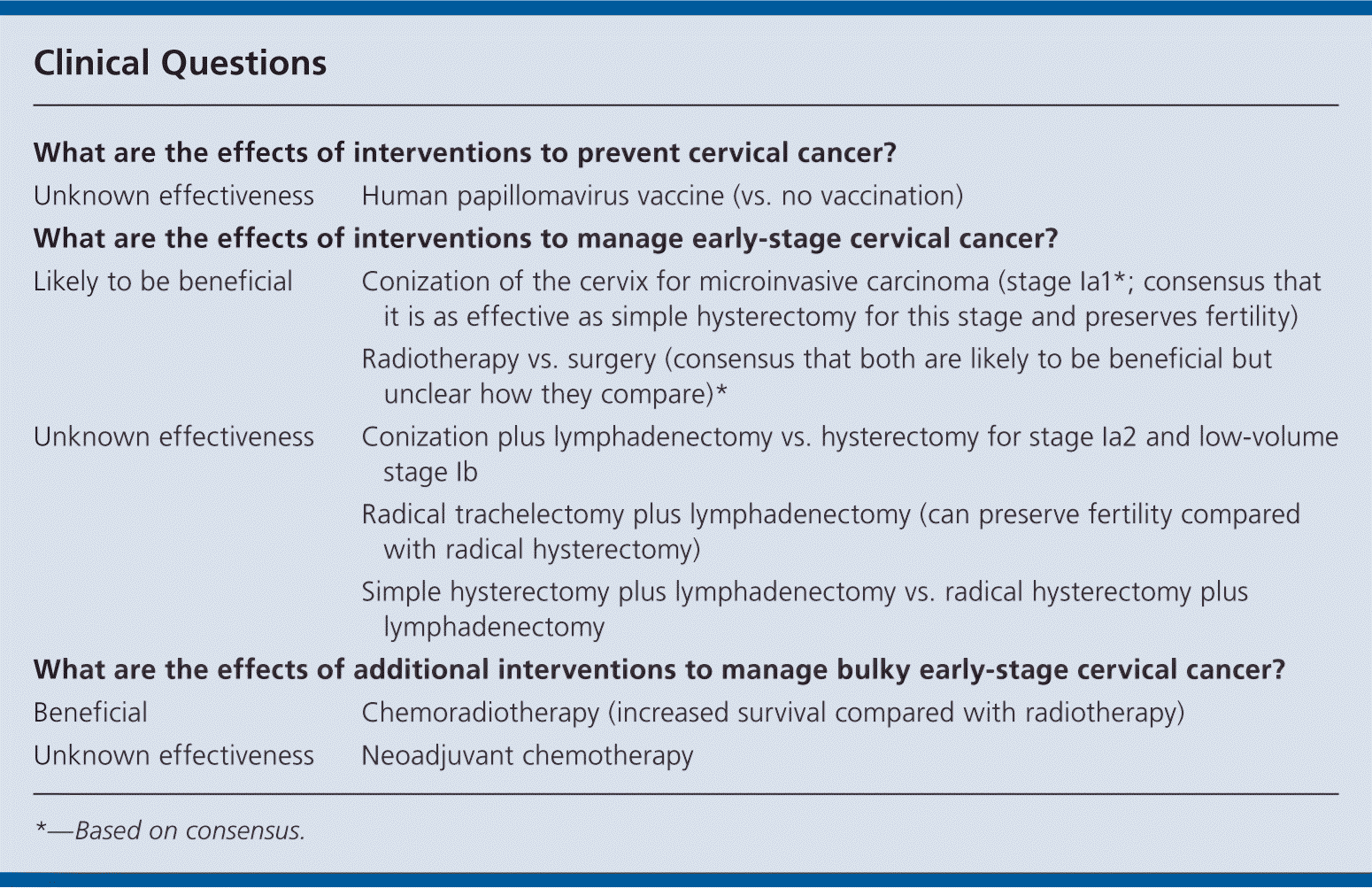Click the "Radiotherapy vs. surgery" entry
Viewport: 1372px width, 888px height.
click(x=508, y=359)
